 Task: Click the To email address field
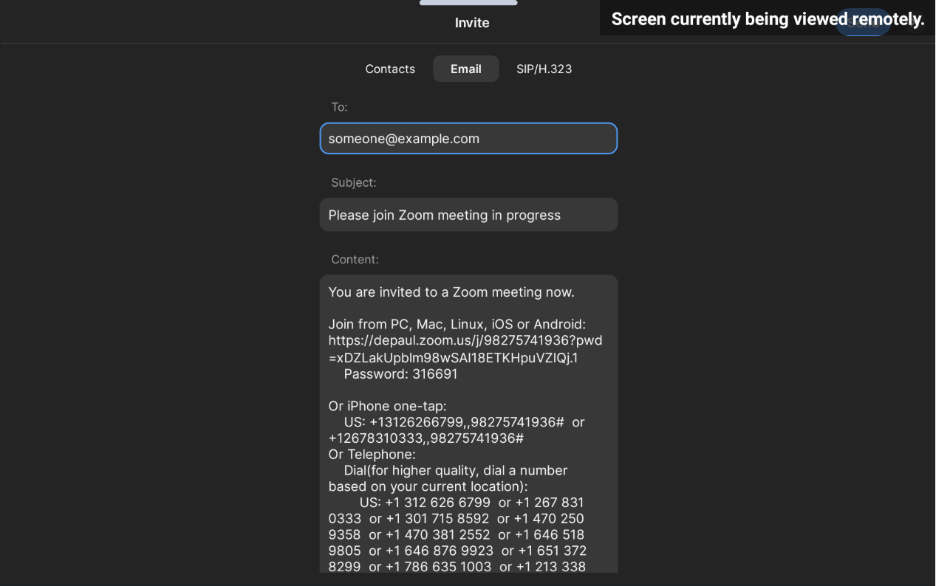click(x=469, y=138)
